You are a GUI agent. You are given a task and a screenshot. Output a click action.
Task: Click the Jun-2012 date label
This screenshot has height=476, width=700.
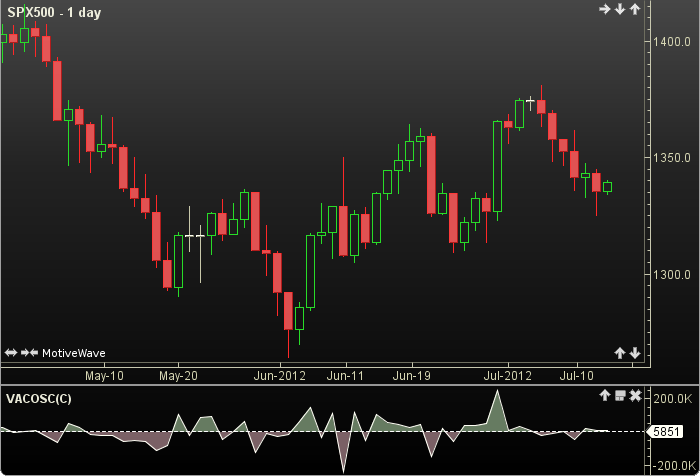279,376
